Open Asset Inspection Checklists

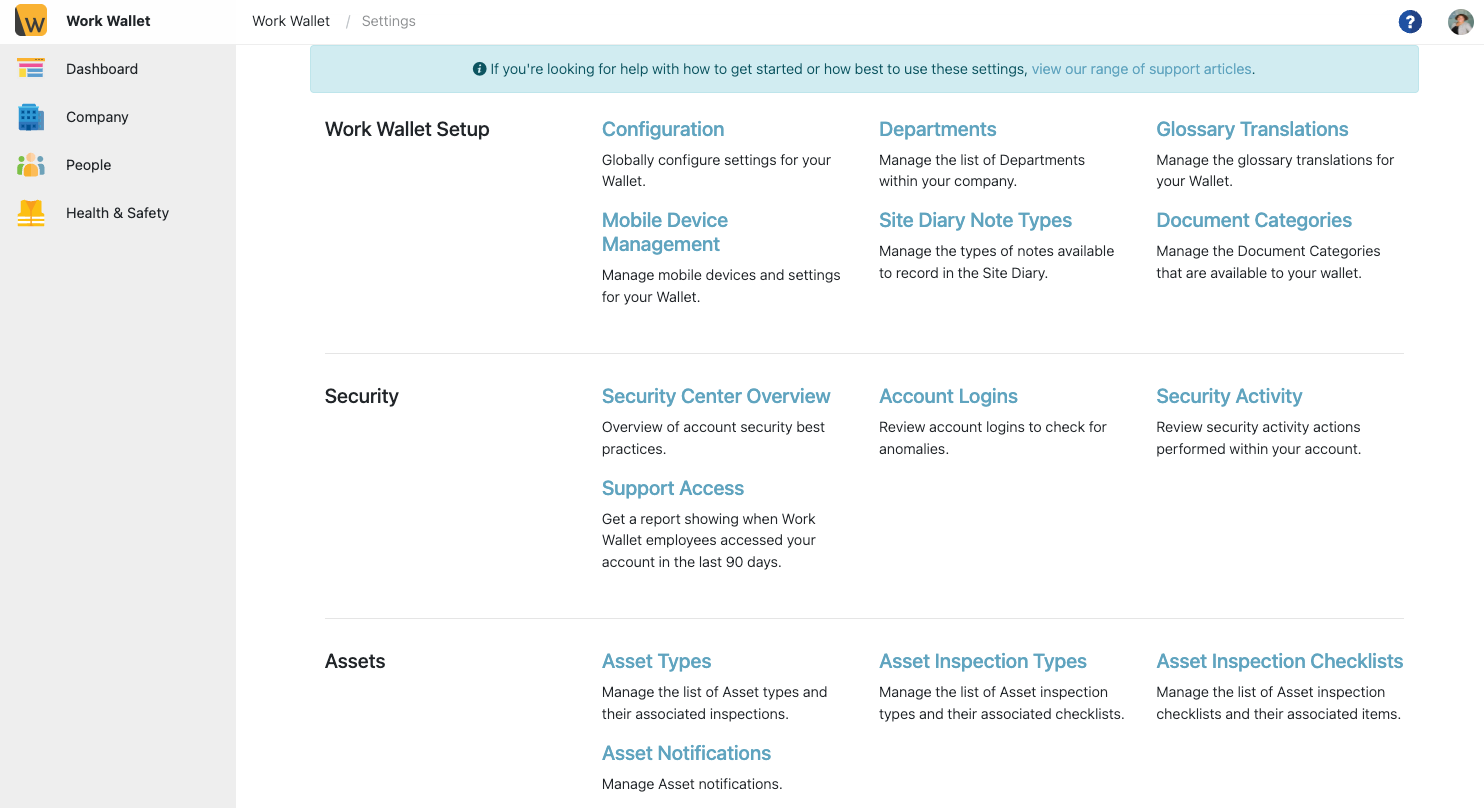click(x=1279, y=661)
